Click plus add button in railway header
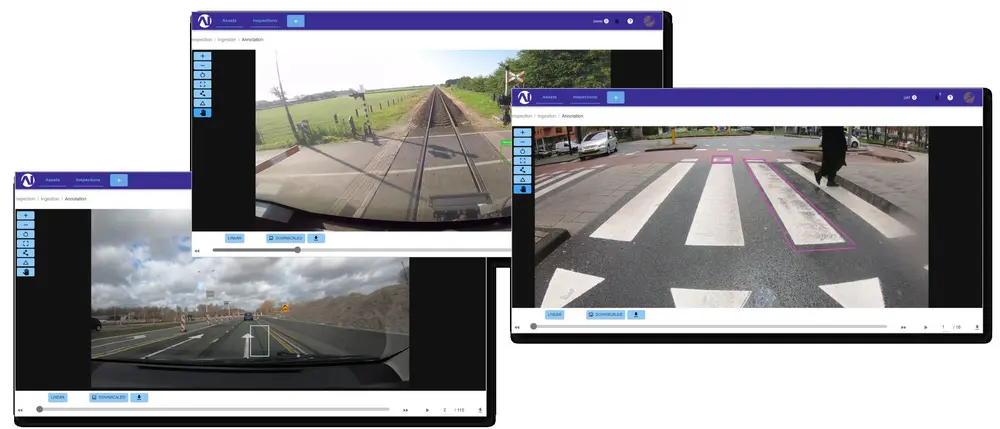This screenshot has width=1000, height=429. pyautogui.click(x=296, y=21)
